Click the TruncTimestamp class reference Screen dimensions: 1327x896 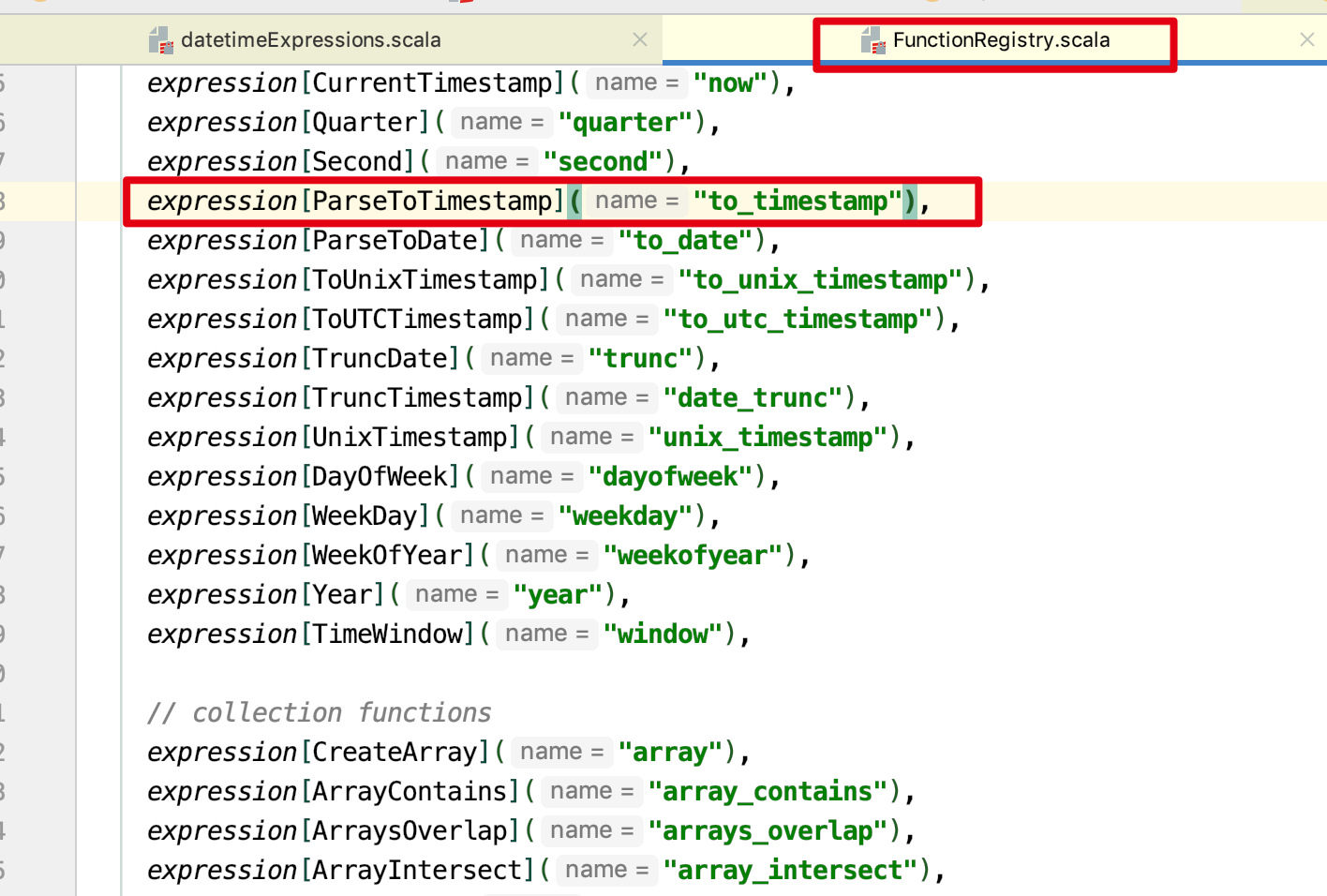click(417, 397)
